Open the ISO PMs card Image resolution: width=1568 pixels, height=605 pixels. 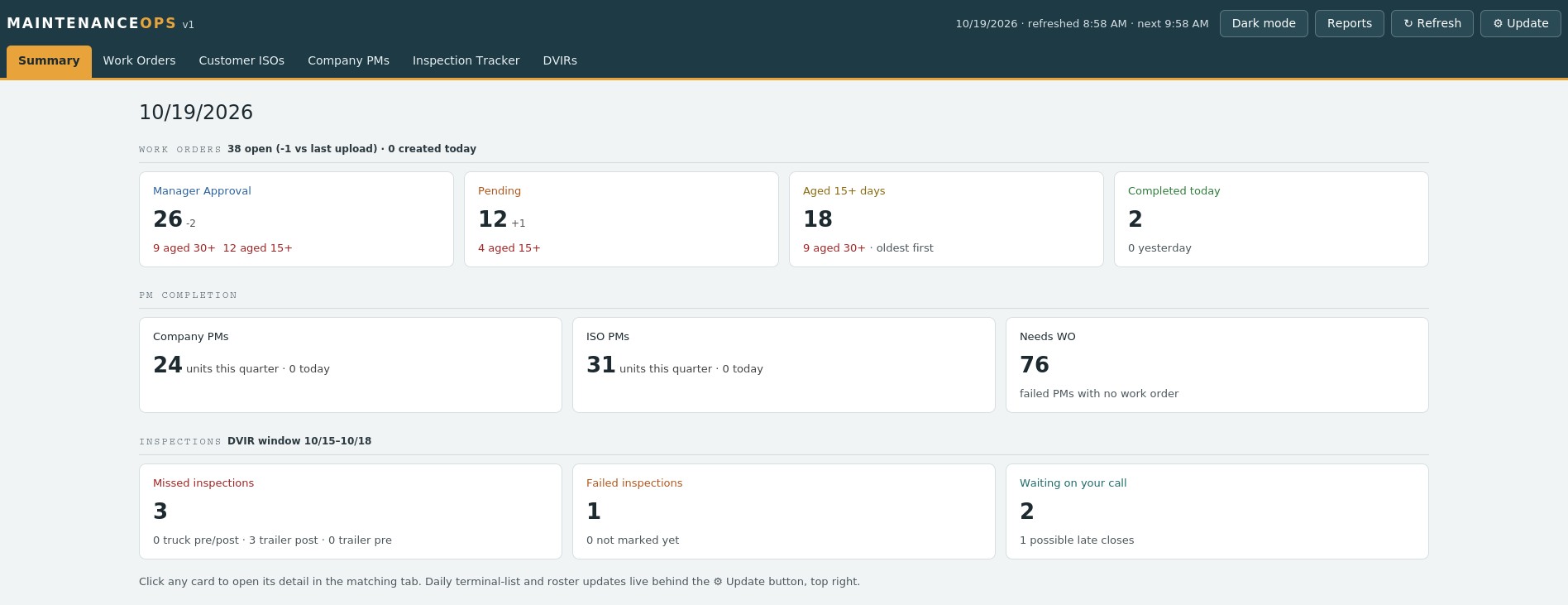point(784,365)
